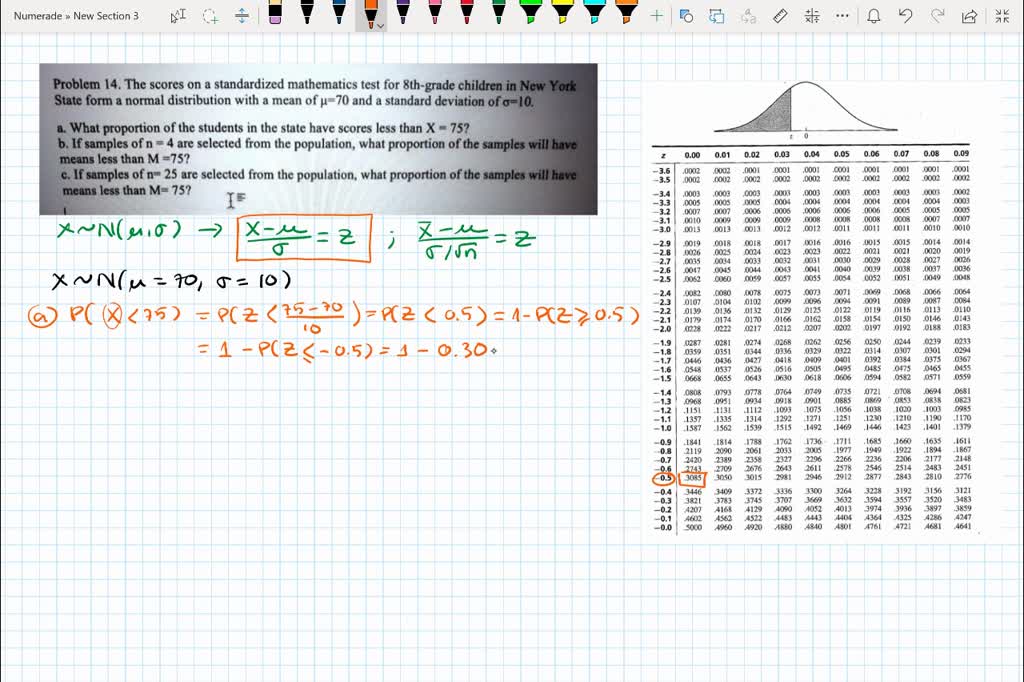Select the green highlighter

[529, 16]
